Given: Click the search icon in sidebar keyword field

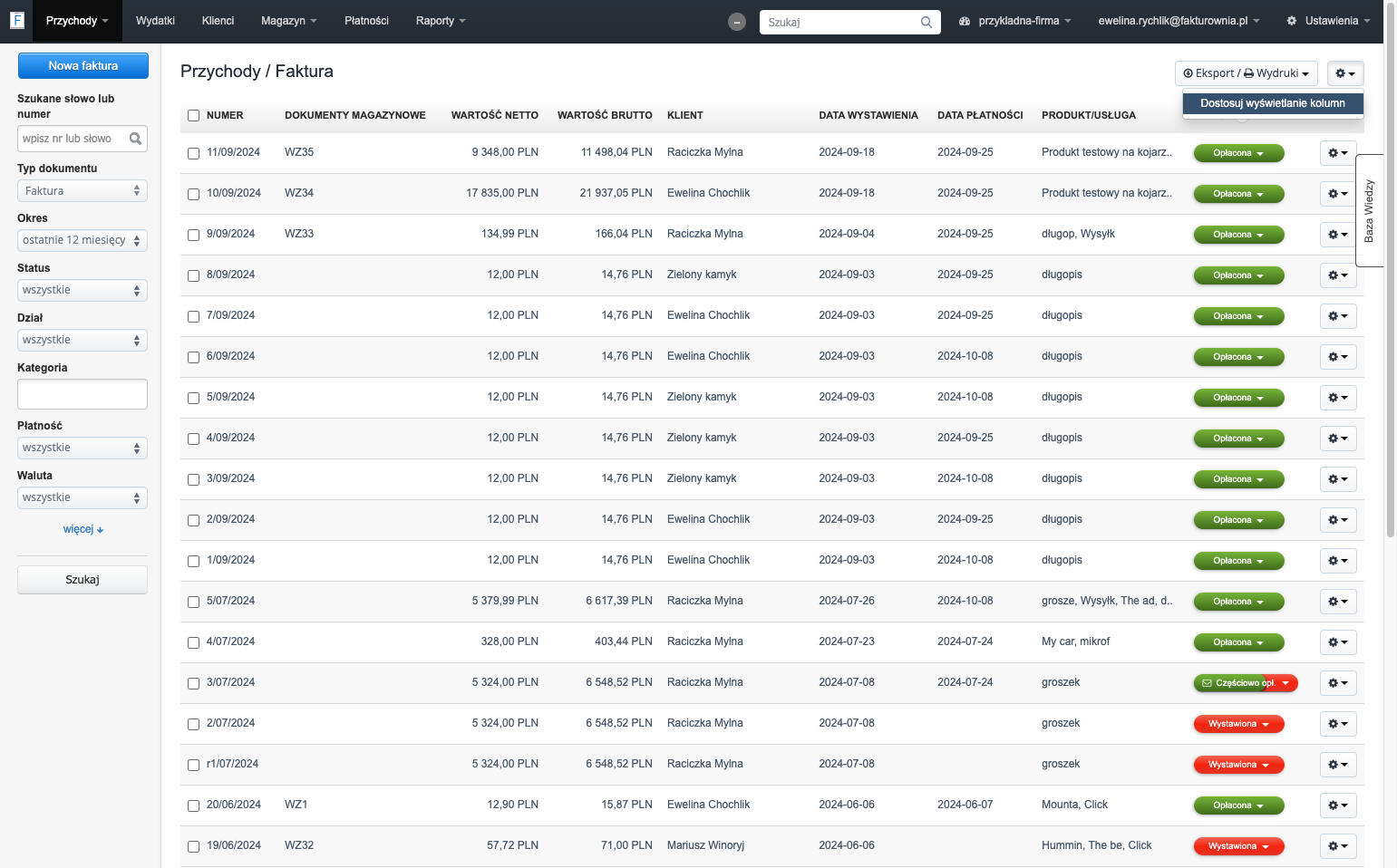Looking at the screenshot, I should (135, 139).
